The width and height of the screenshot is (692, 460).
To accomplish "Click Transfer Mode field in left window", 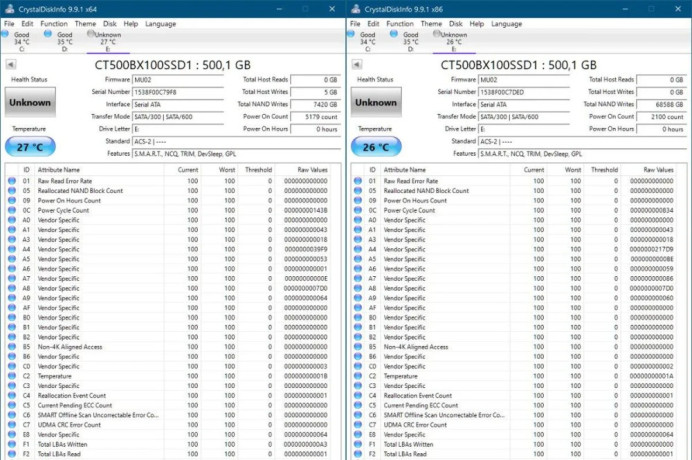I will tap(178, 117).
